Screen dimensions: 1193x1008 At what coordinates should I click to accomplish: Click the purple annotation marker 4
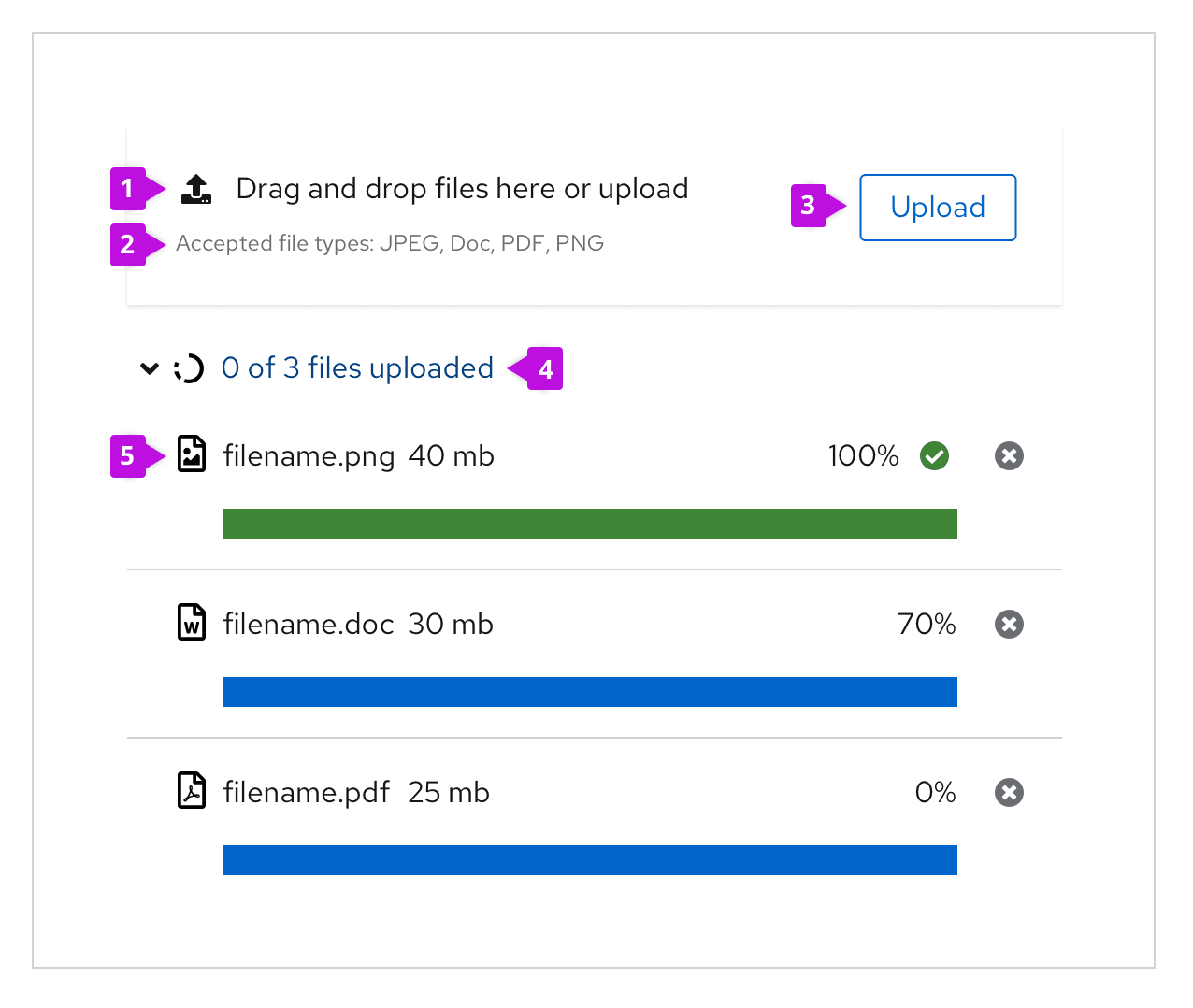pyautogui.click(x=544, y=369)
